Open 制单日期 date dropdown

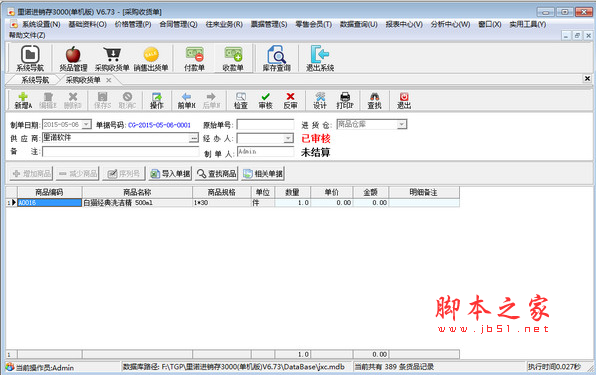86,124
